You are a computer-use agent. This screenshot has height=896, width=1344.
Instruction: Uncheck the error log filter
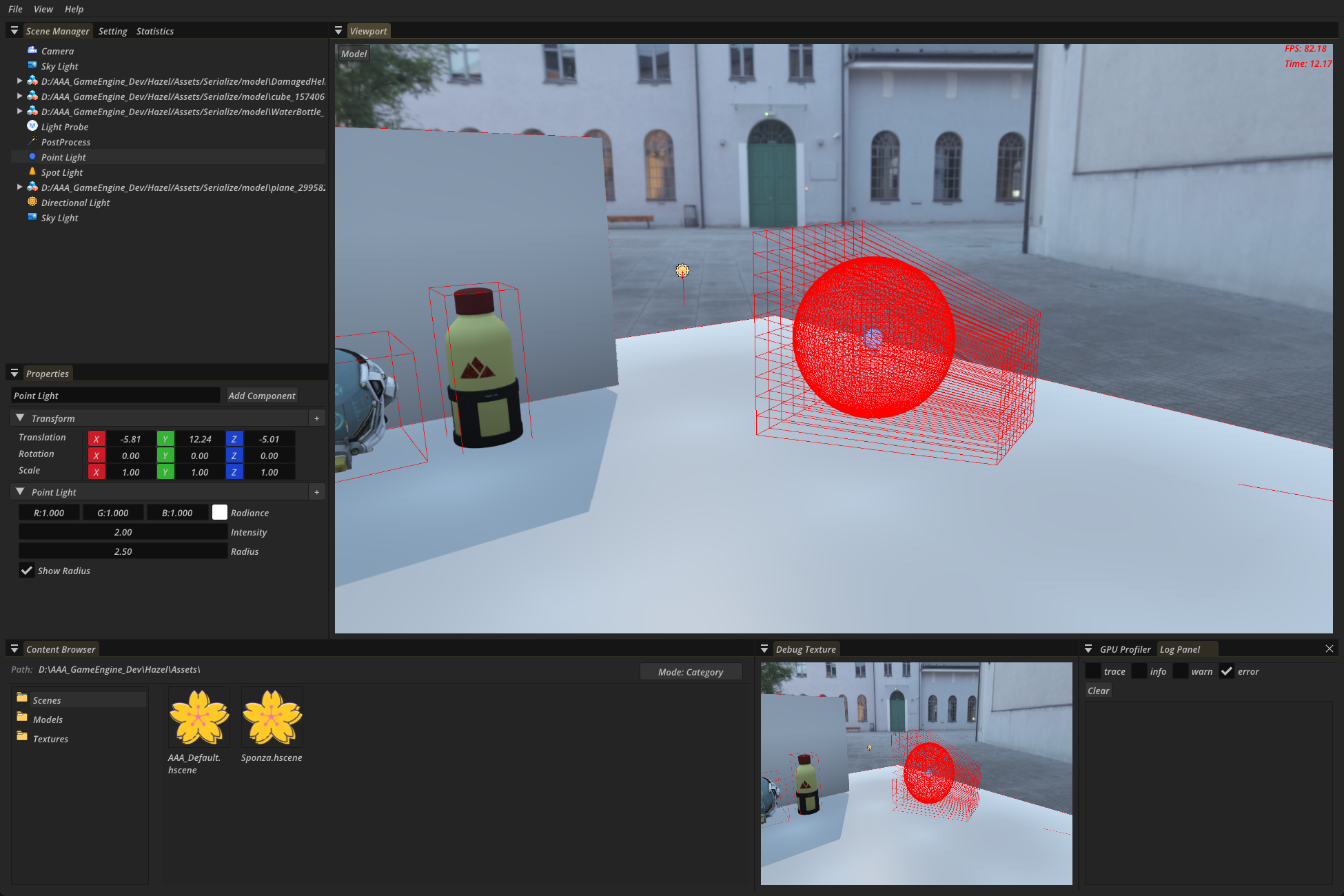[x=1227, y=671]
